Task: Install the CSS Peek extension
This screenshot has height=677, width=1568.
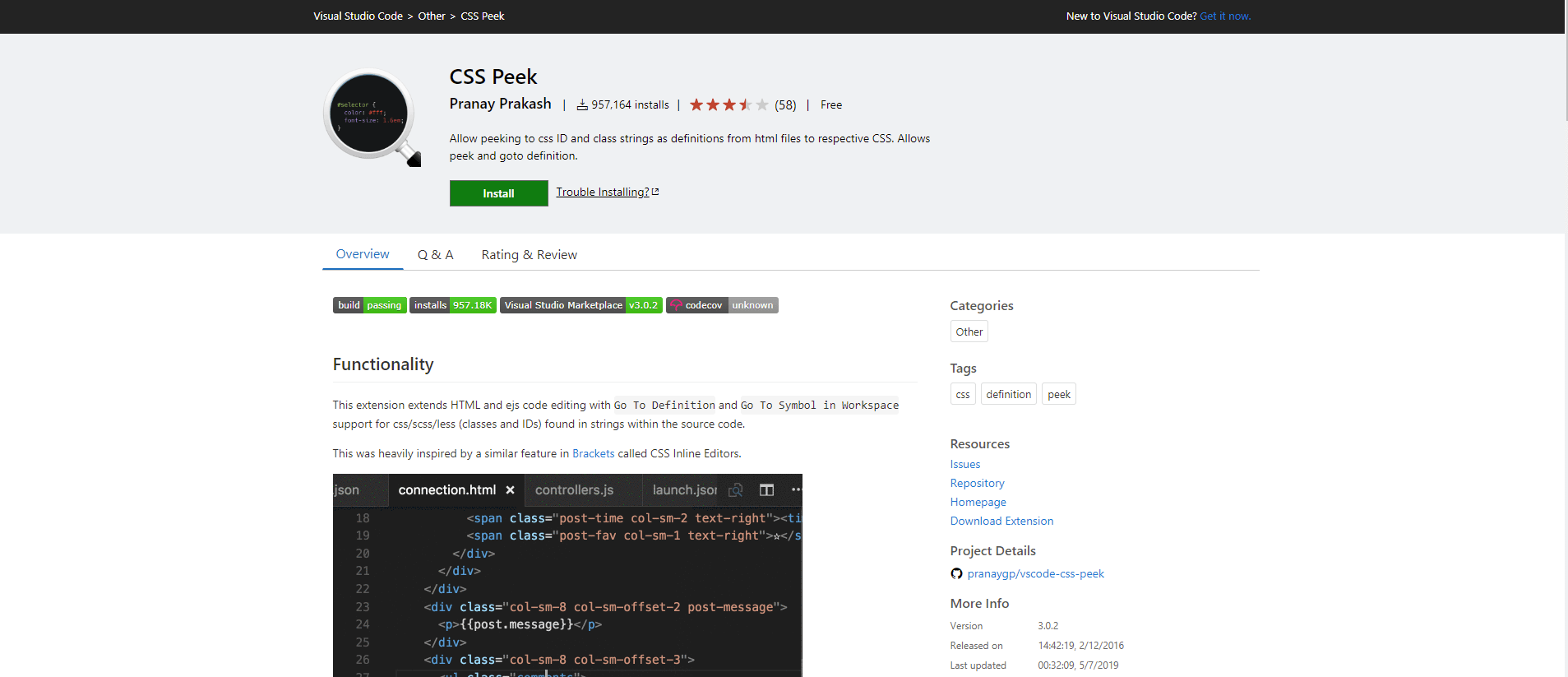Action: 498,193
